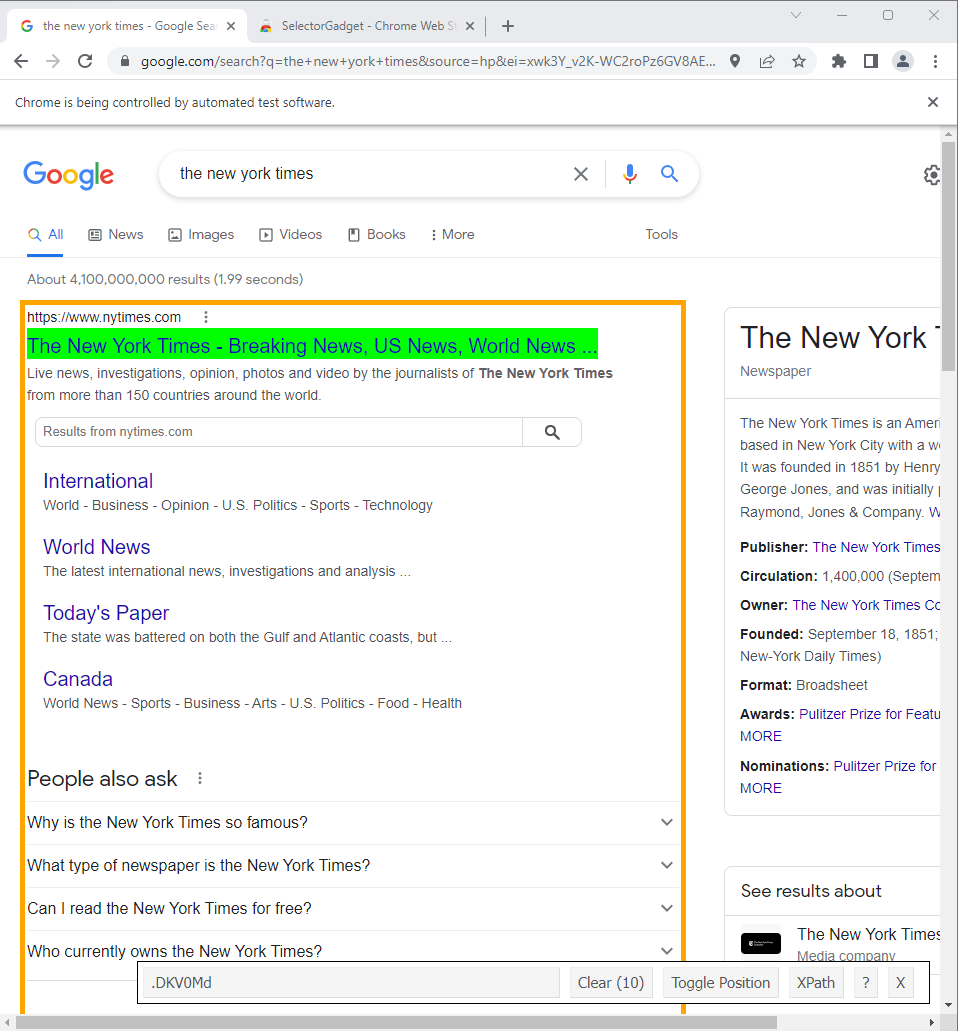Open a new browser tab

(x=508, y=26)
